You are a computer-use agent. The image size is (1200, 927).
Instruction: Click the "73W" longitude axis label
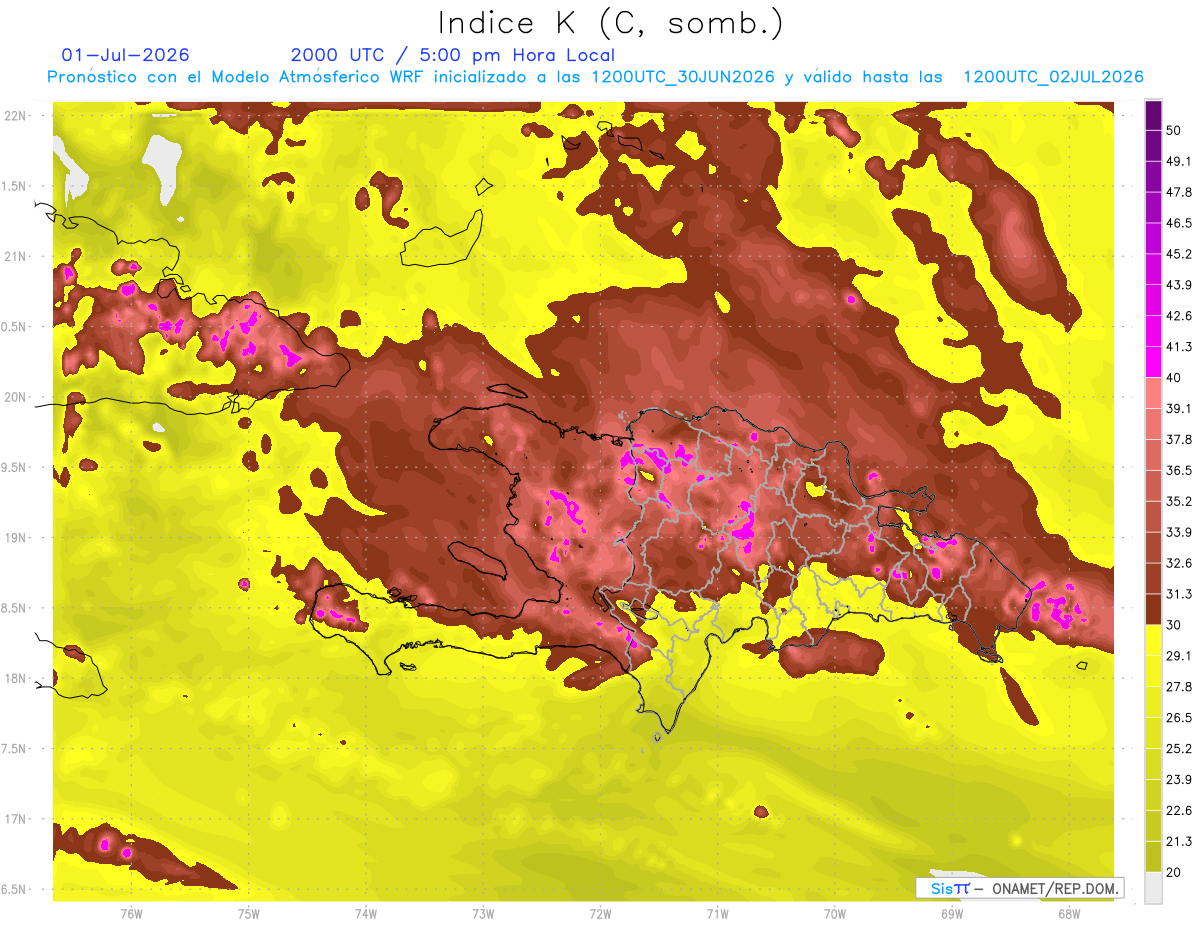pos(483,913)
